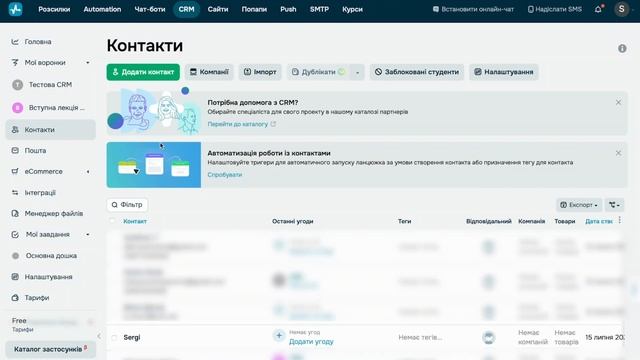The height and width of the screenshot is (360, 640).
Task: Click Каталог застосунків button
Action: coord(51,349)
